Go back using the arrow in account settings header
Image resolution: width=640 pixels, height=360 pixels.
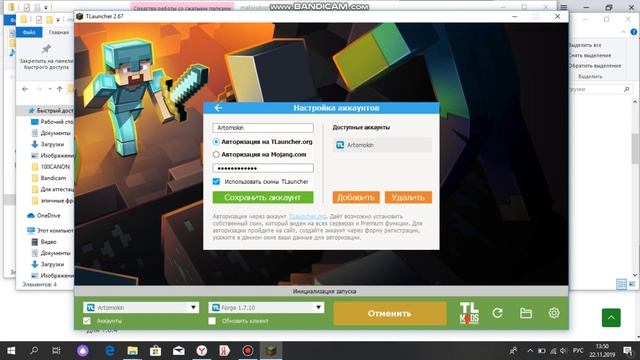point(218,108)
